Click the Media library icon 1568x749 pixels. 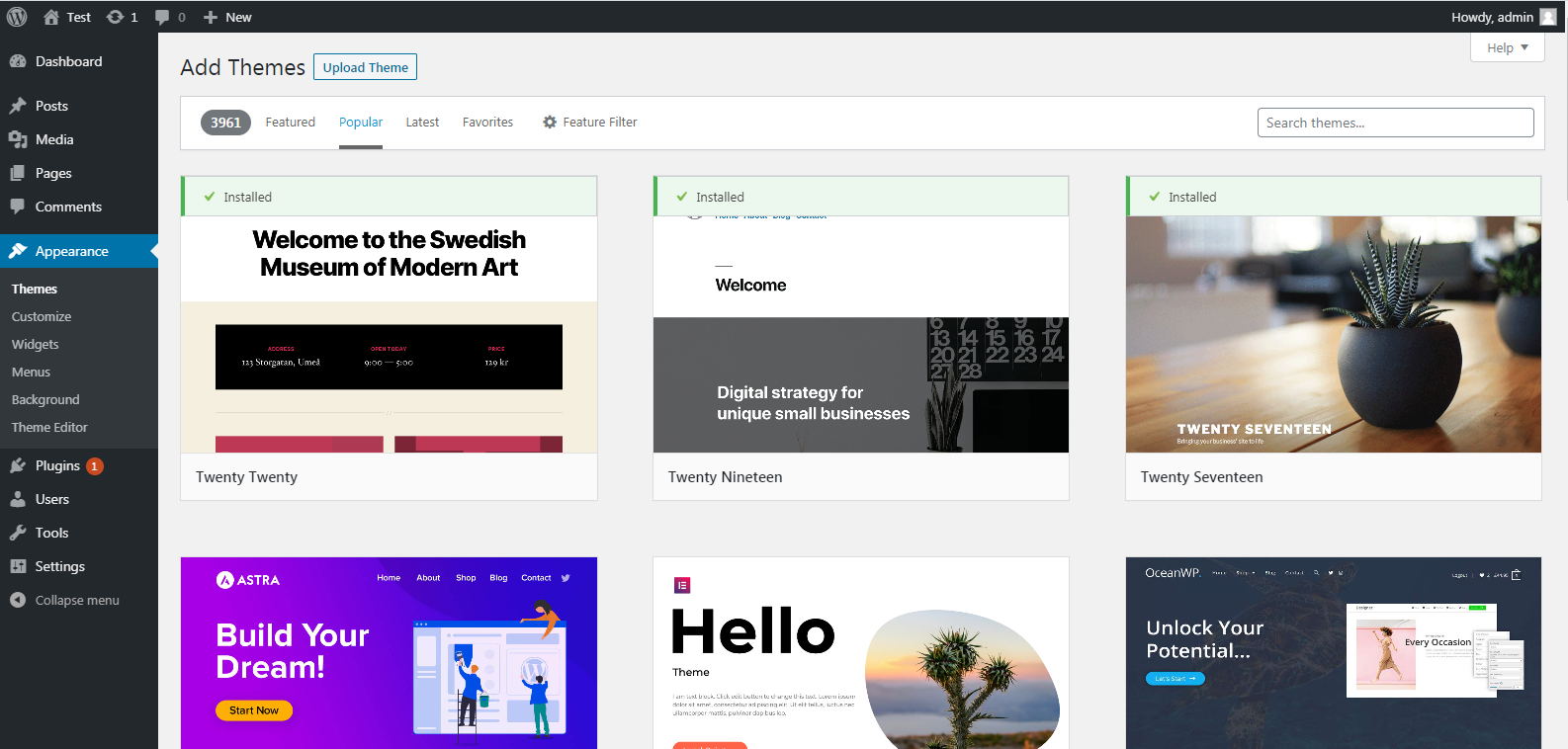(18, 139)
